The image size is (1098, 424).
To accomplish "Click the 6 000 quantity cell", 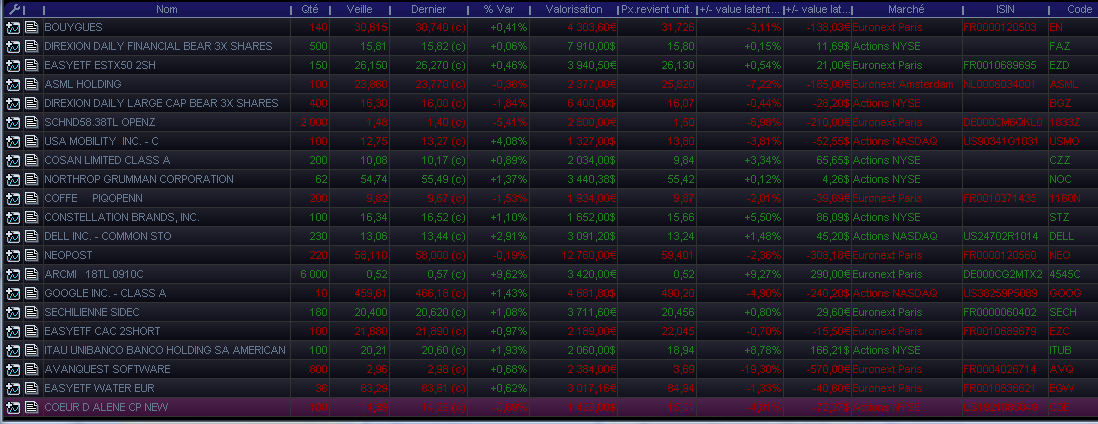I will [314, 274].
